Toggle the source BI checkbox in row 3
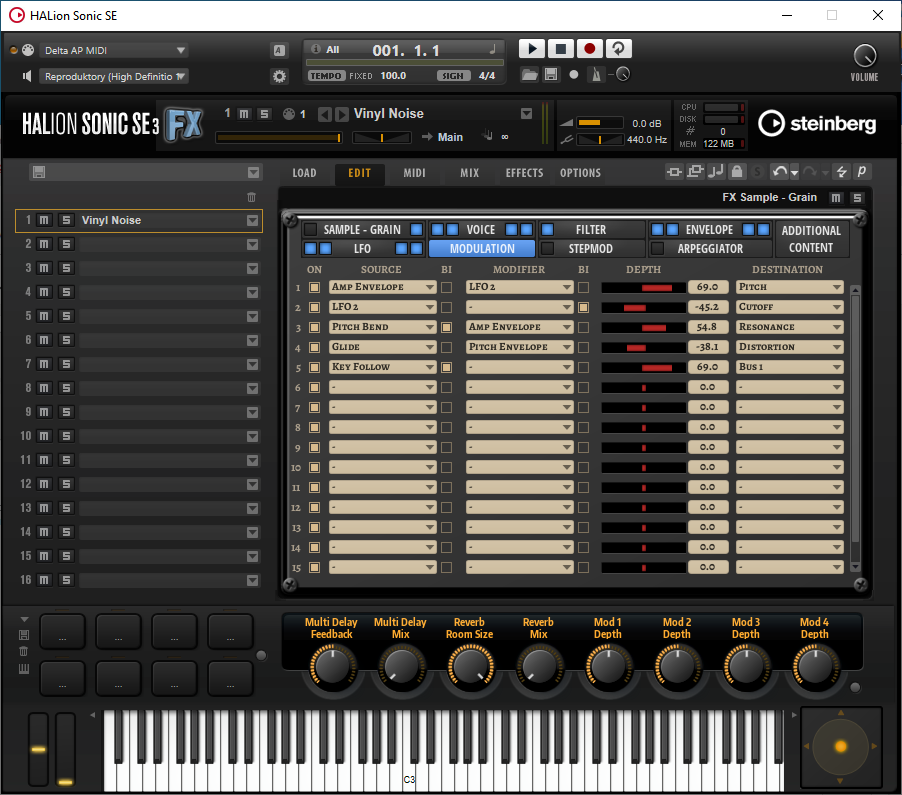The image size is (902, 795). pyautogui.click(x=446, y=327)
